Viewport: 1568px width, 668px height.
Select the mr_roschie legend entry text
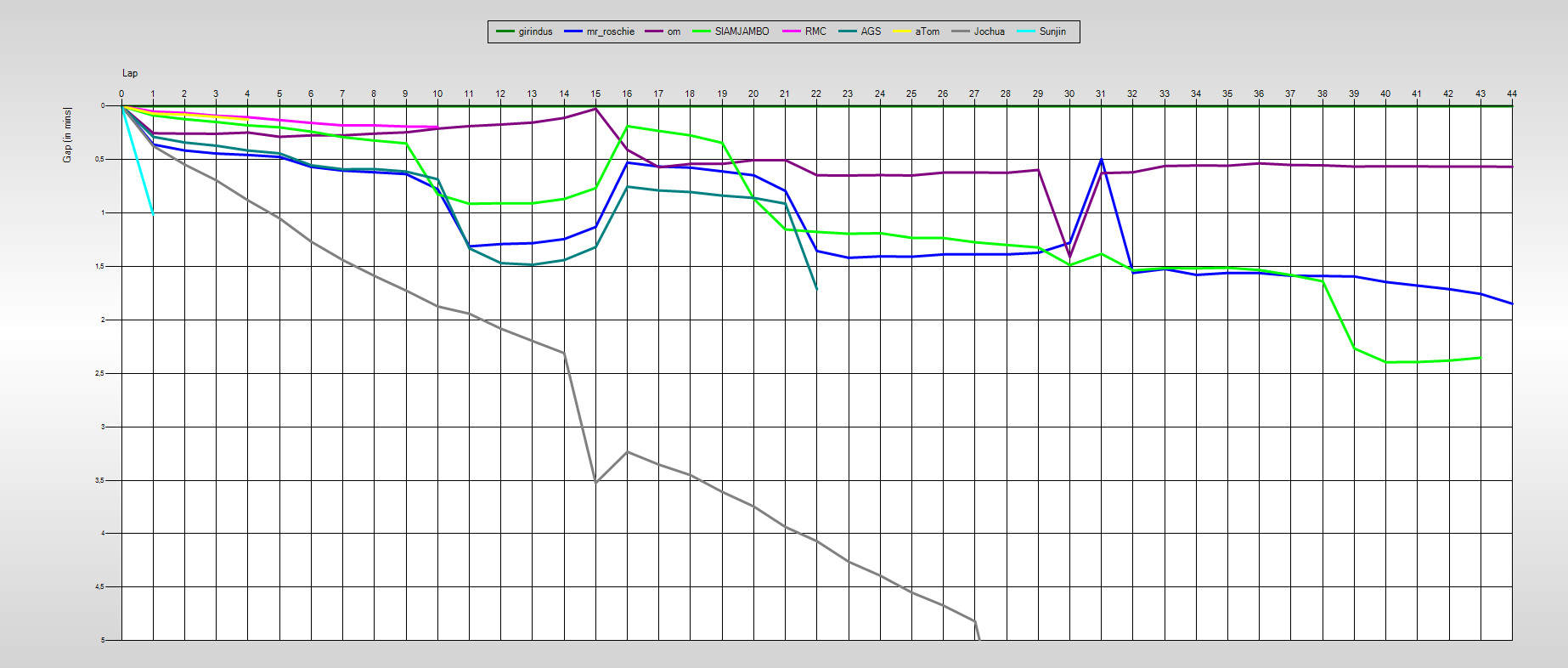(x=610, y=31)
